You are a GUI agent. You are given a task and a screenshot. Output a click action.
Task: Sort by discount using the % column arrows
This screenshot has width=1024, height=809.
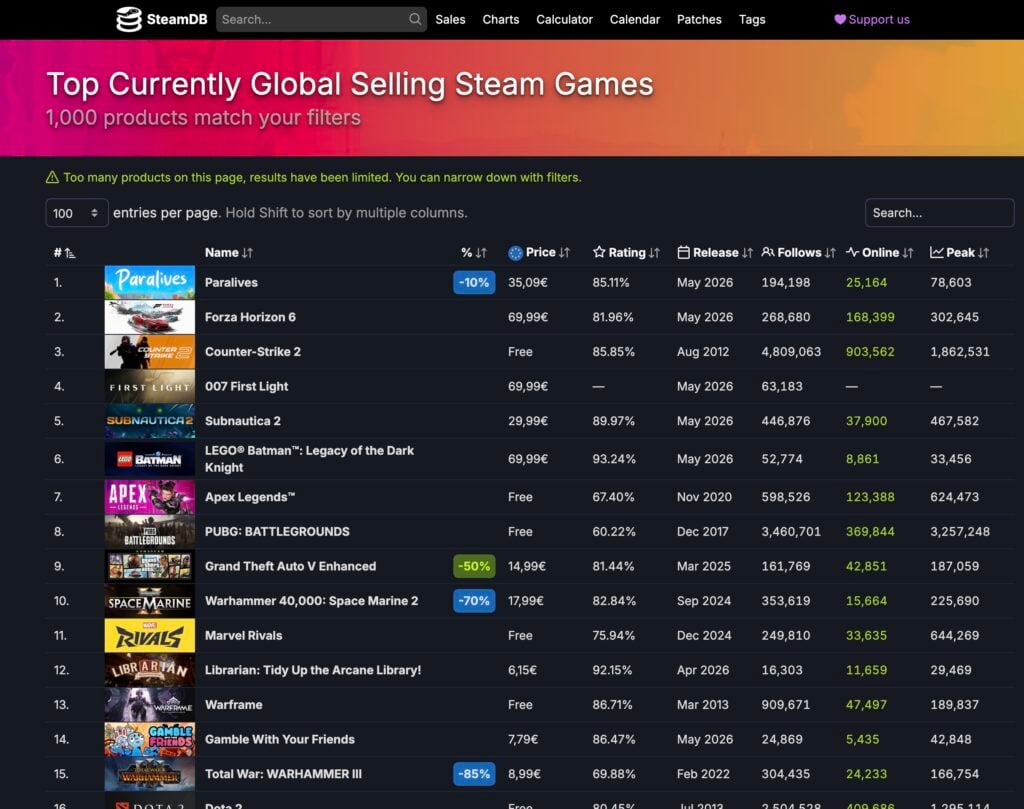481,253
